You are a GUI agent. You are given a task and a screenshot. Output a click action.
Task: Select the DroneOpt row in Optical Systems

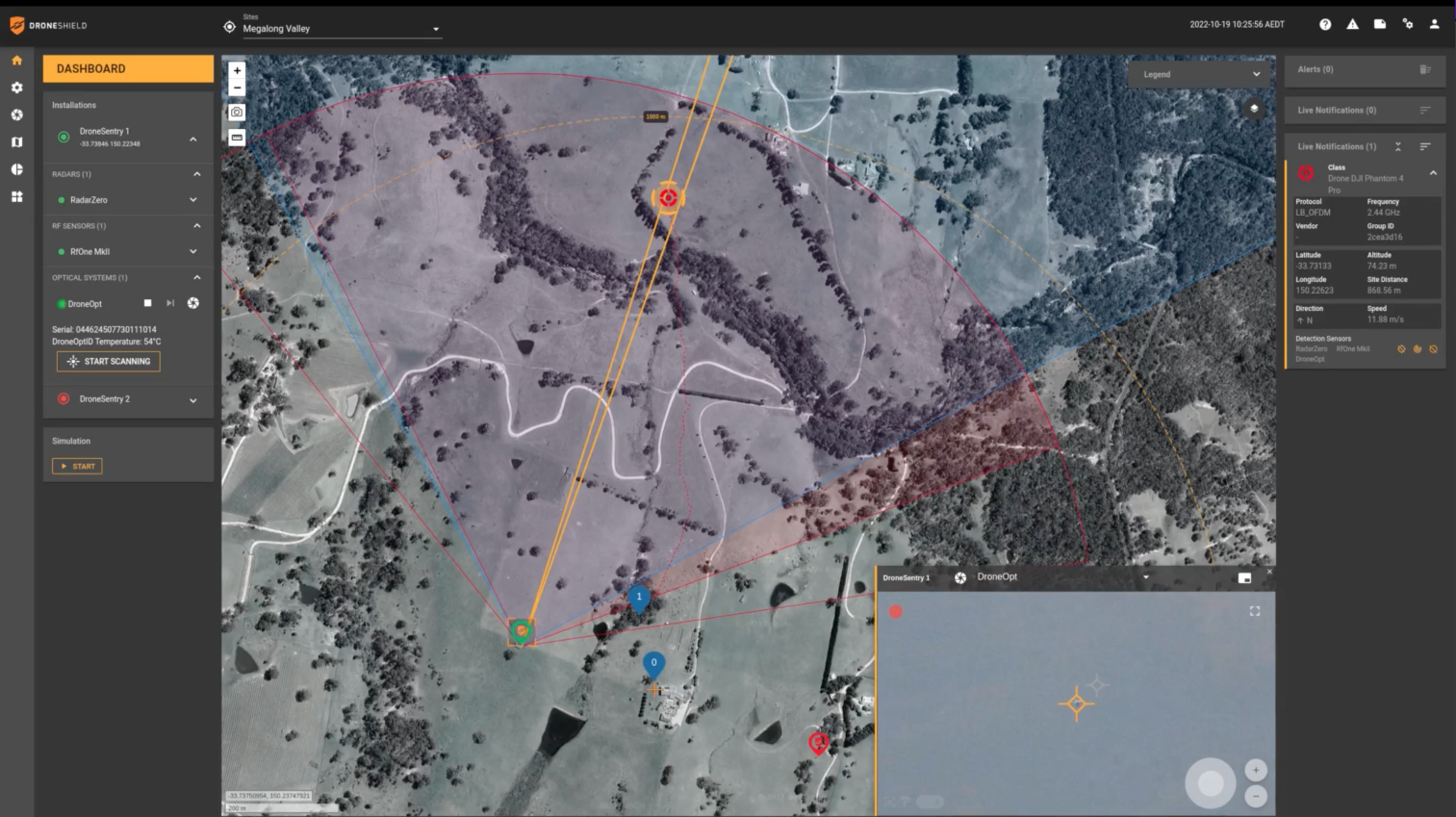(x=128, y=303)
